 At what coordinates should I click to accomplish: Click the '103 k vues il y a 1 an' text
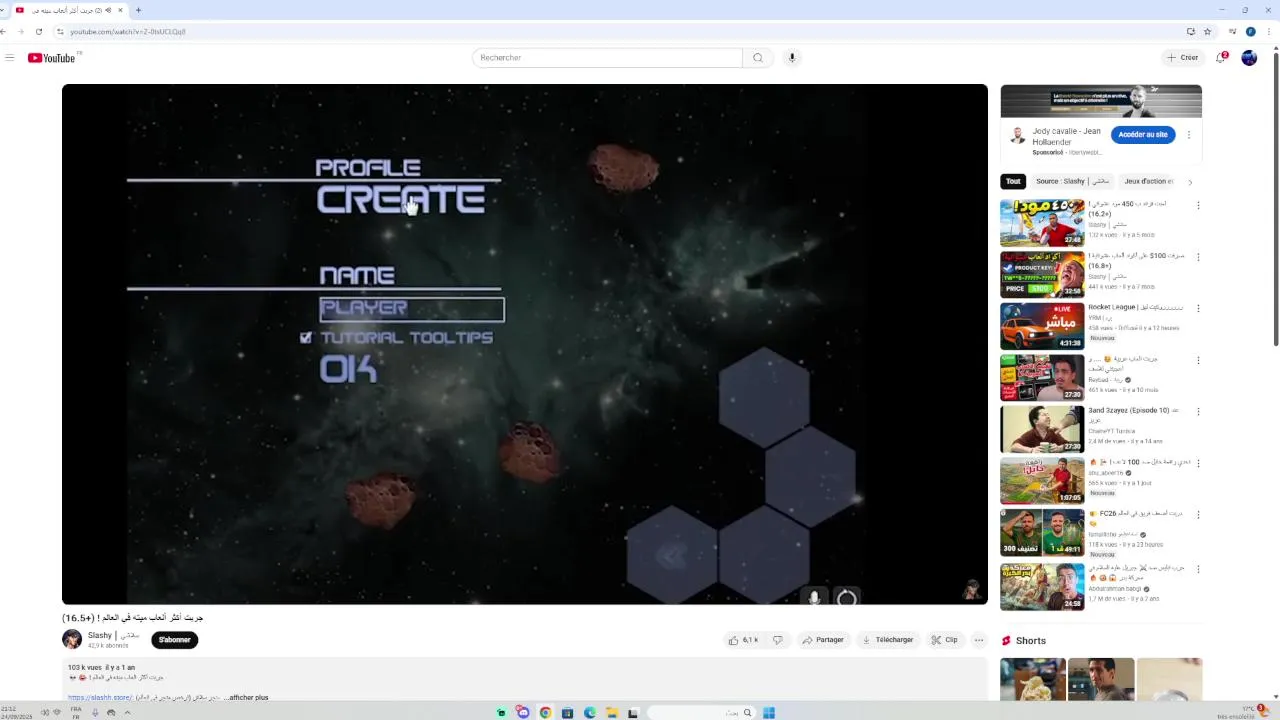(x=101, y=667)
